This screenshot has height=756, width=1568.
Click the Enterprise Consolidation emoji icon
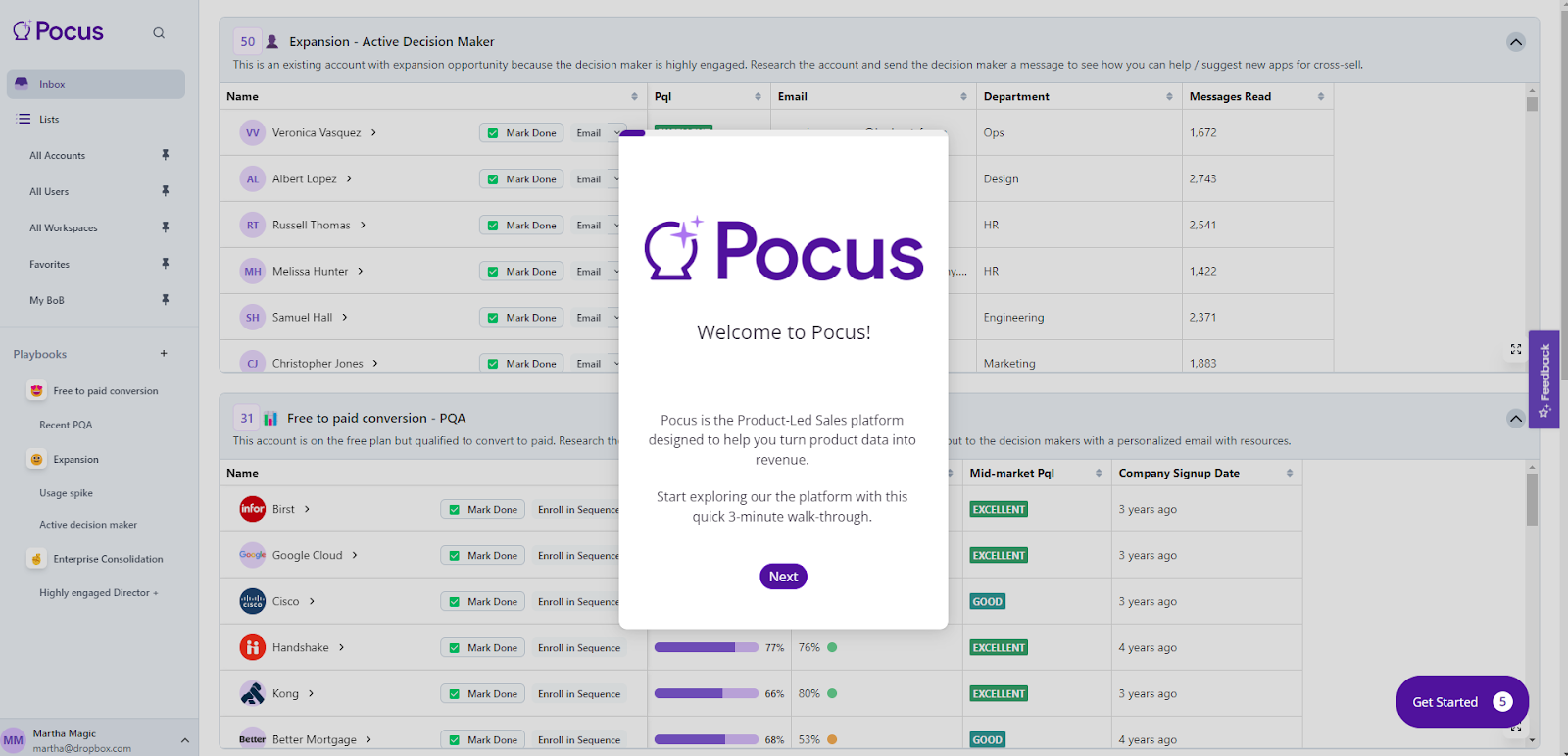tap(36, 559)
